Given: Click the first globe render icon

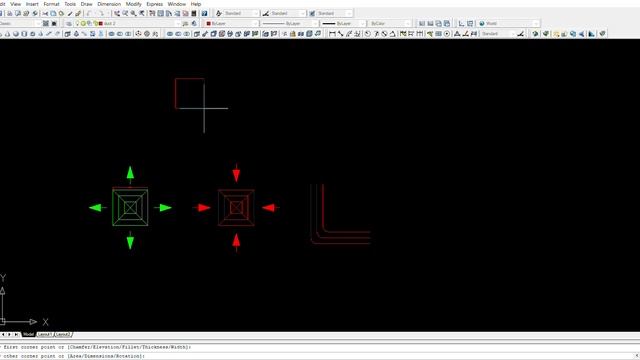Looking at the screenshot, I should [535, 34].
